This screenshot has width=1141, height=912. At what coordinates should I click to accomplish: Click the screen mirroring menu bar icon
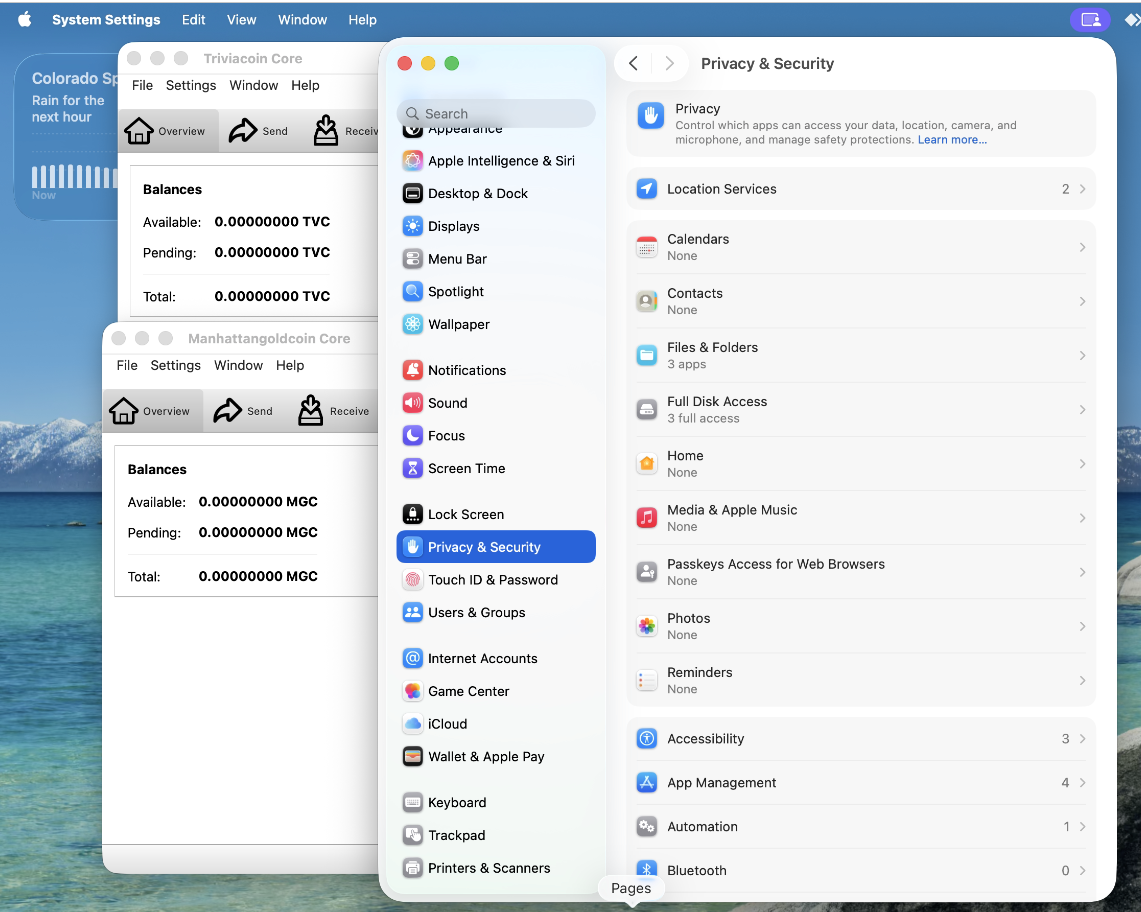1090,20
